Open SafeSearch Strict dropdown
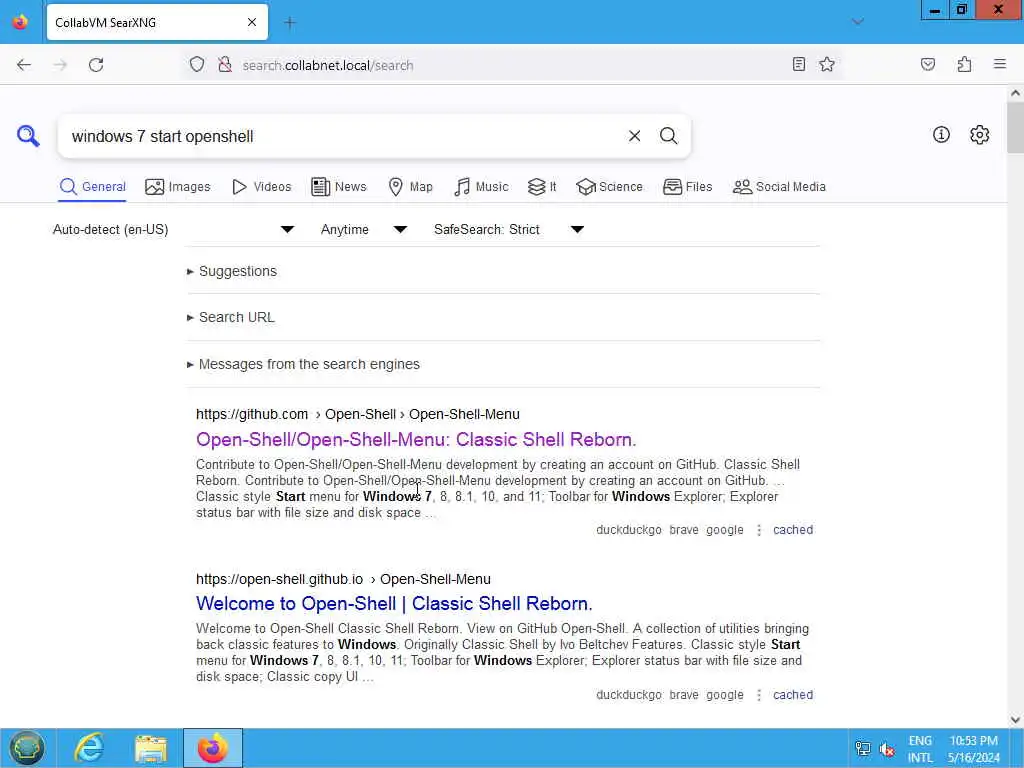The width and height of the screenshot is (1024, 768). pyautogui.click(x=509, y=229)
